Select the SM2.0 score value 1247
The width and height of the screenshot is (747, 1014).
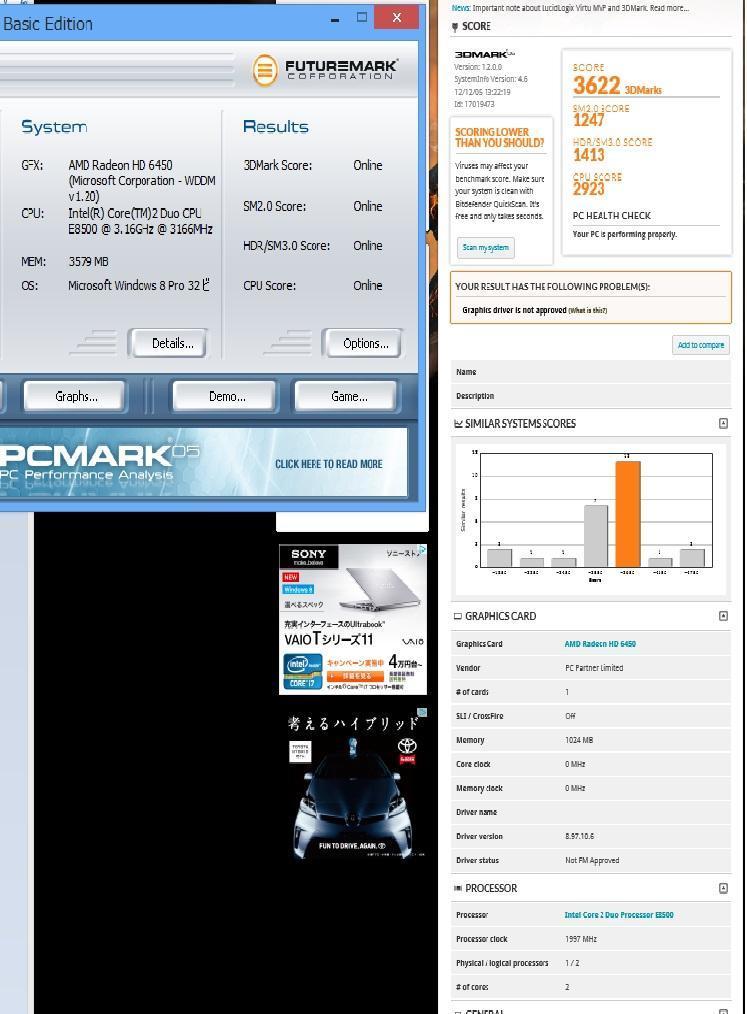pos(589,120)
